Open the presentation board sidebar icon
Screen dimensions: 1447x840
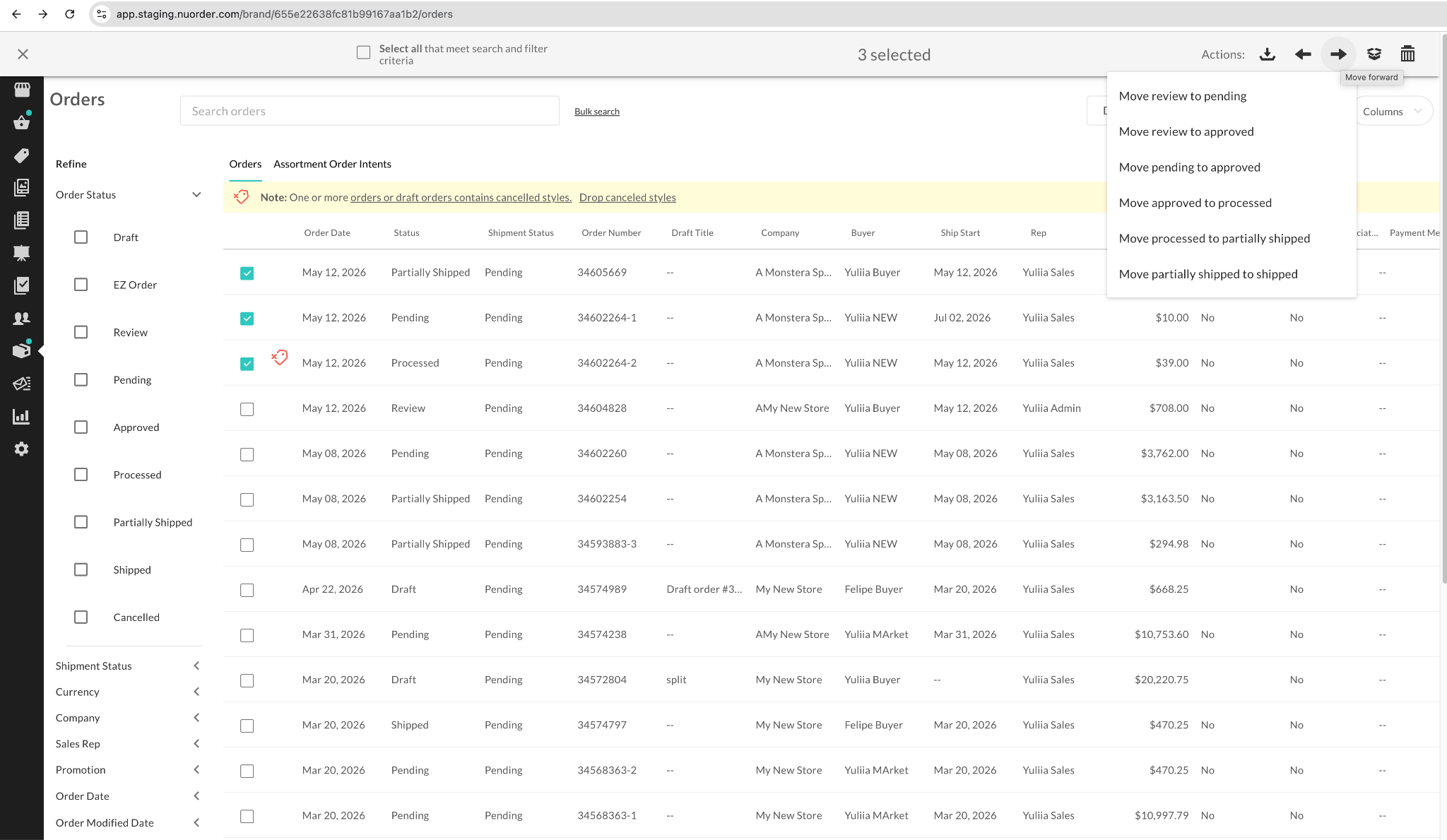pos(22,253)
